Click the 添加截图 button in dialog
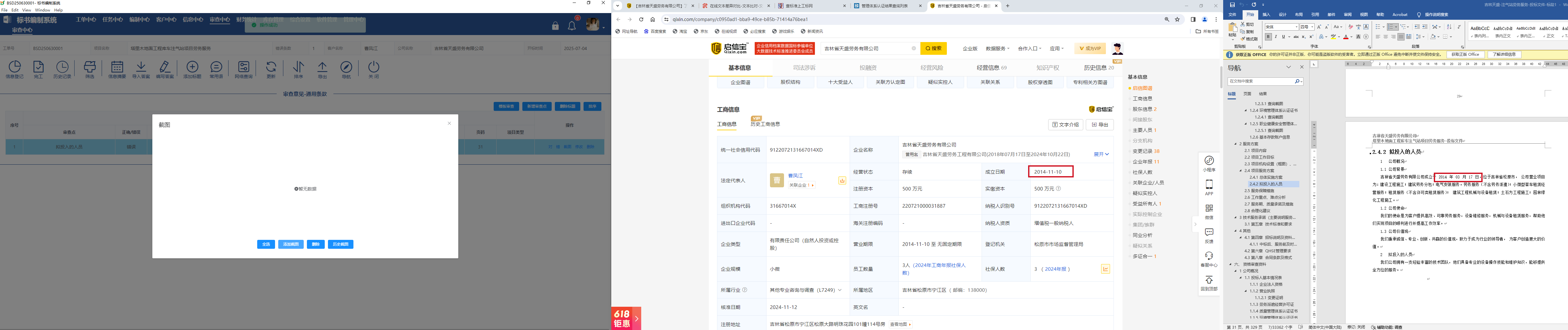This screenshot has width=1568, height=330. point(290,244)
